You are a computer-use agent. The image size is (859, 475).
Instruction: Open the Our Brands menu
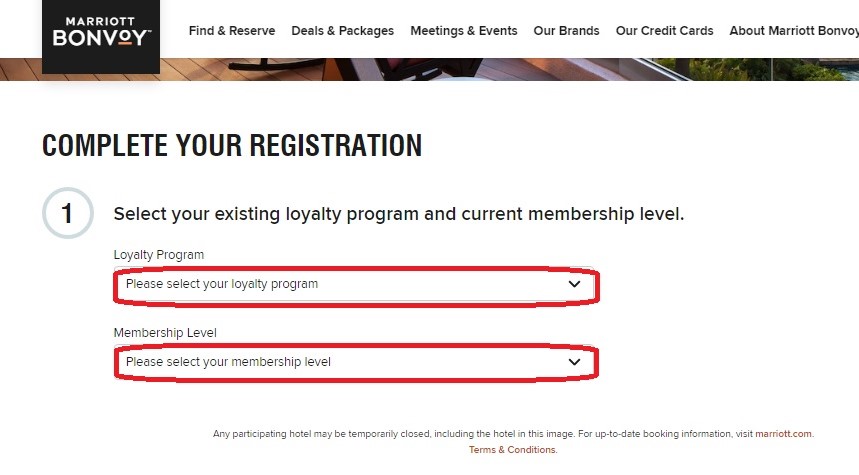tap(566, 31)
